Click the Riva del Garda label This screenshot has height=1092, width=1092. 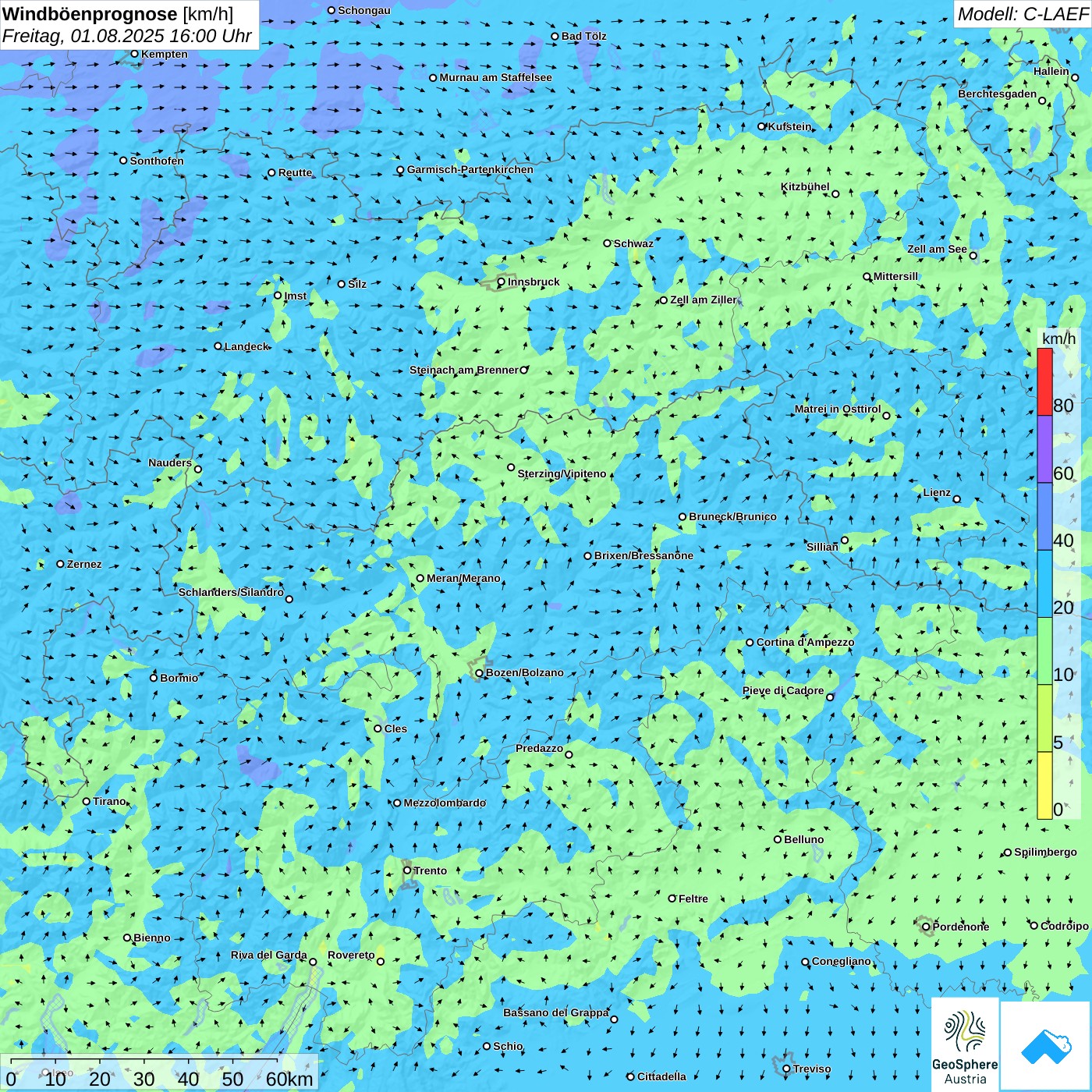click(269, 955)
